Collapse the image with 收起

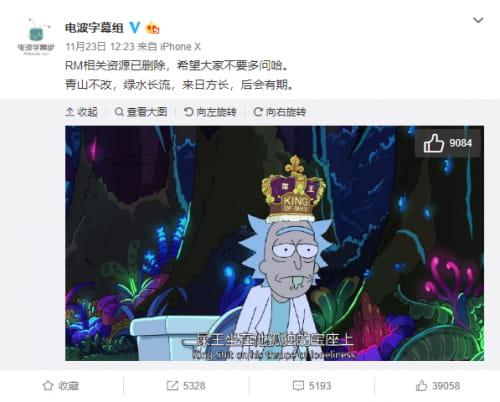[x=82, y=112]
